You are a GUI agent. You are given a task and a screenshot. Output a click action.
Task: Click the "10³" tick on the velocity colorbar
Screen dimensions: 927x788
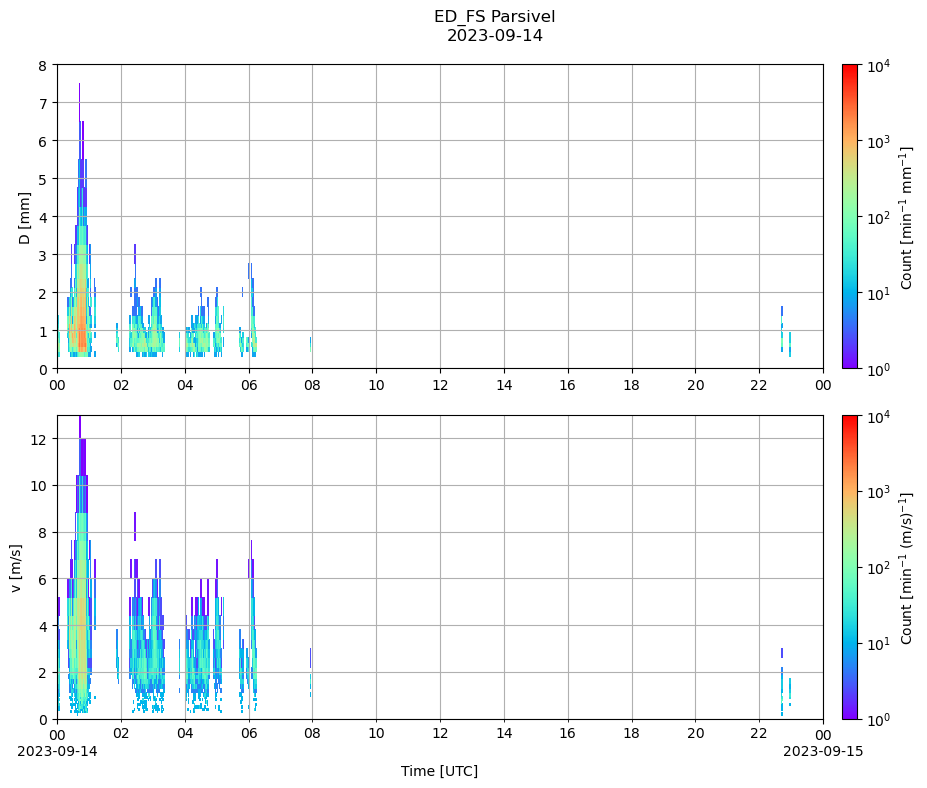pyautogui.click(x=878, y=492)
